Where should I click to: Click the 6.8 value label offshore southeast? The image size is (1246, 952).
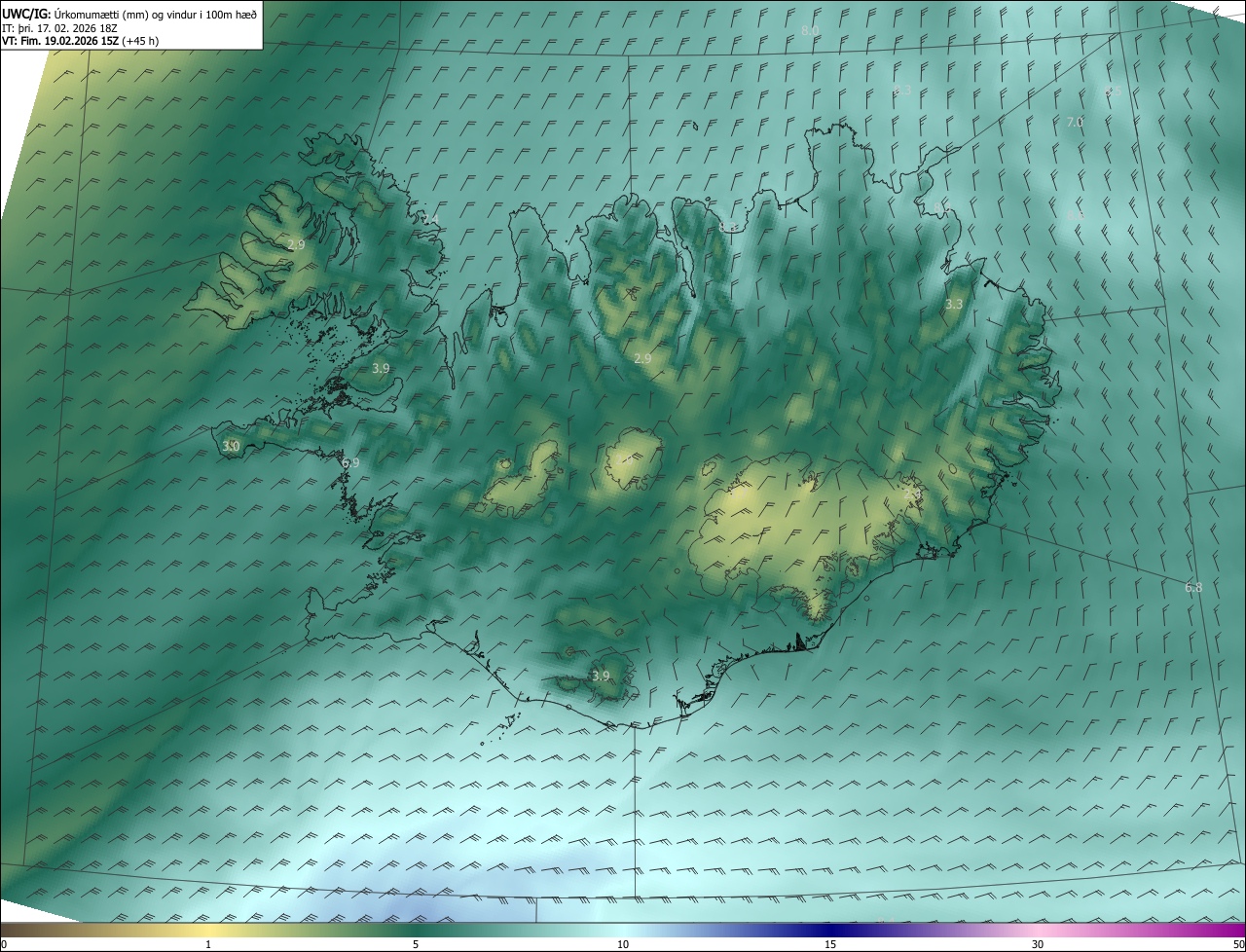click(1193, 587)
